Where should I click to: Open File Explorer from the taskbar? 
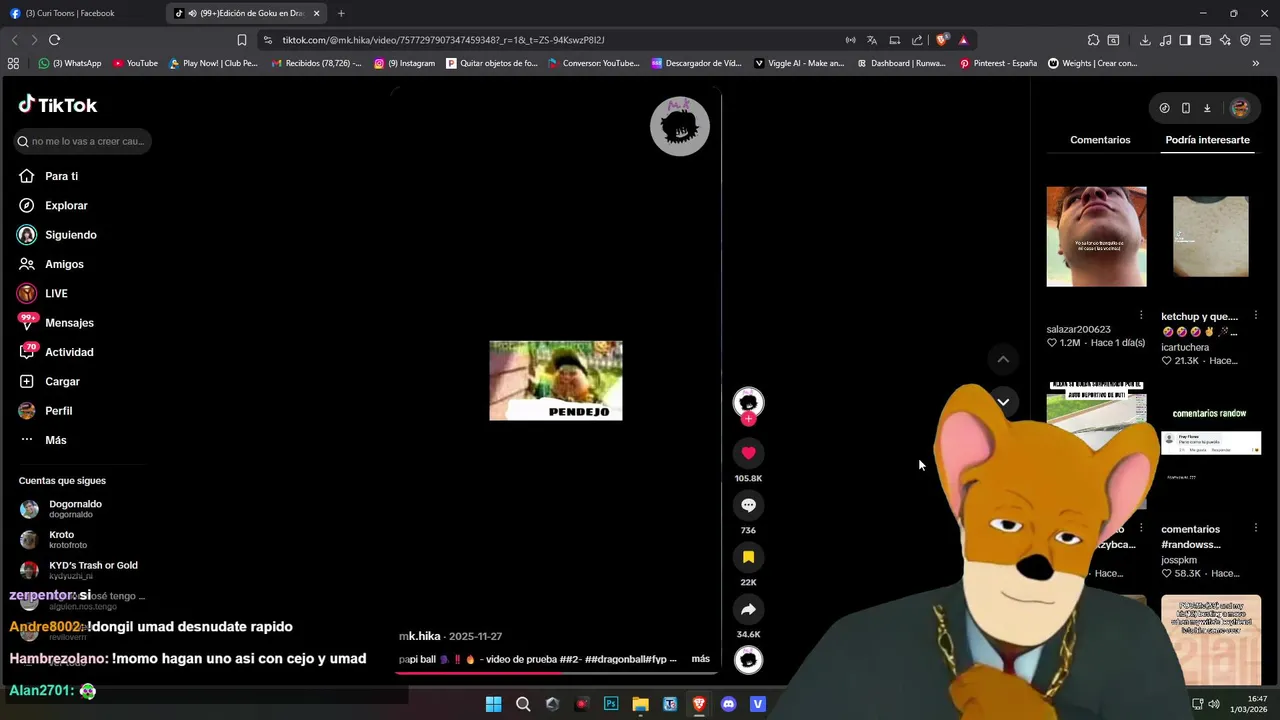640,704
